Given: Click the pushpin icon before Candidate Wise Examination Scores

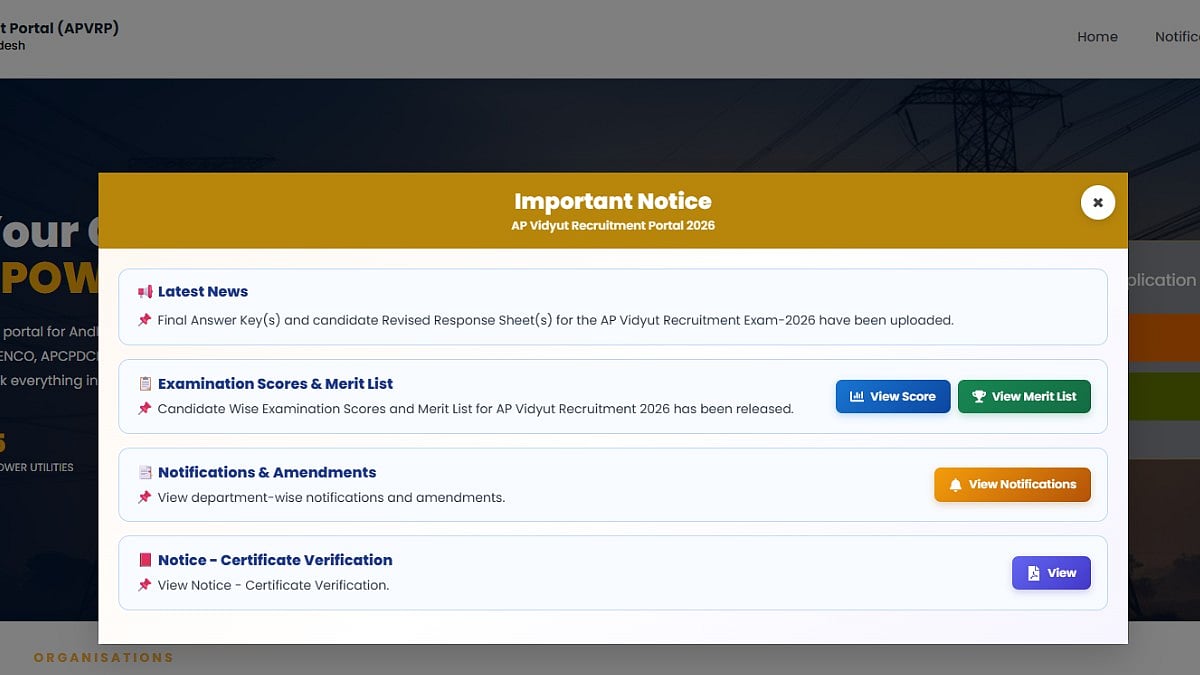Looking at the screenshot, I should point(145,409).
